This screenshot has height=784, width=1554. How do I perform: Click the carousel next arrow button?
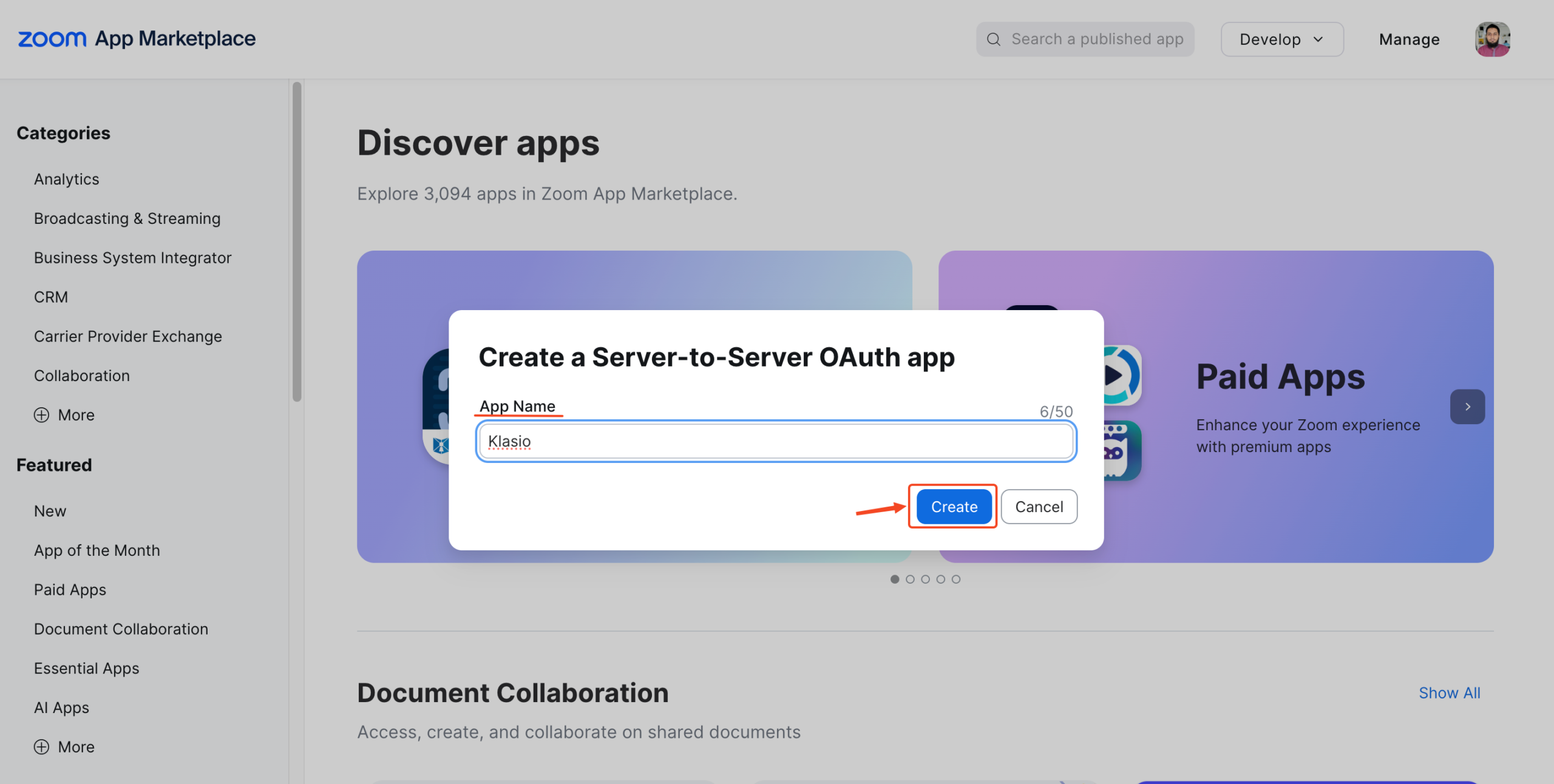1467,407
